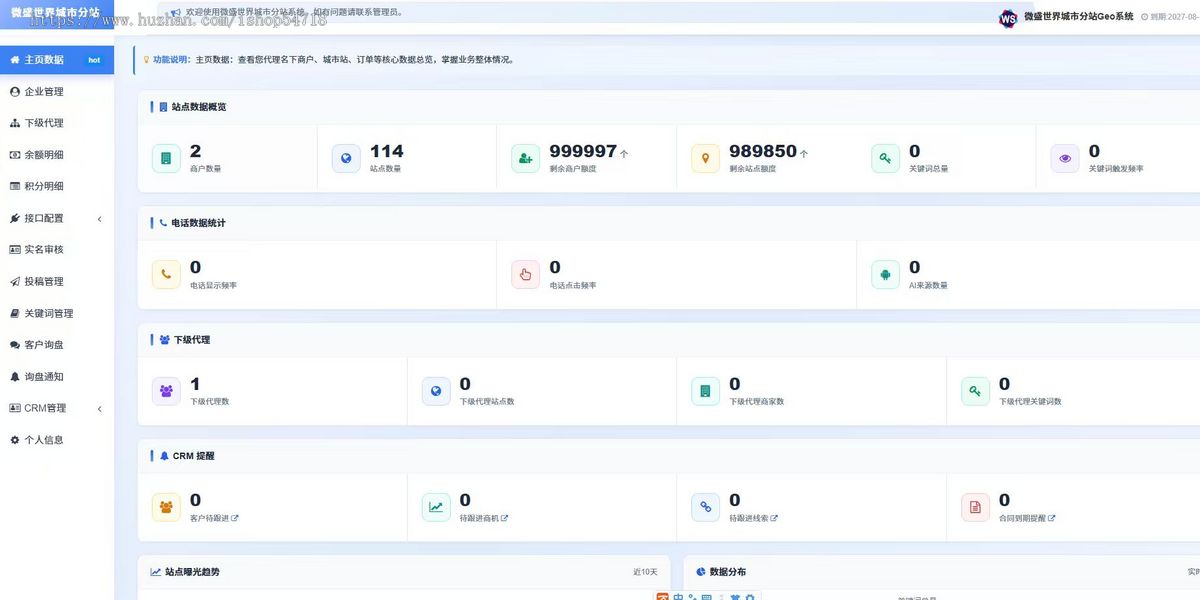Go to 积分明细 page
Screen dimensions: 1200x600
(44, 187)
